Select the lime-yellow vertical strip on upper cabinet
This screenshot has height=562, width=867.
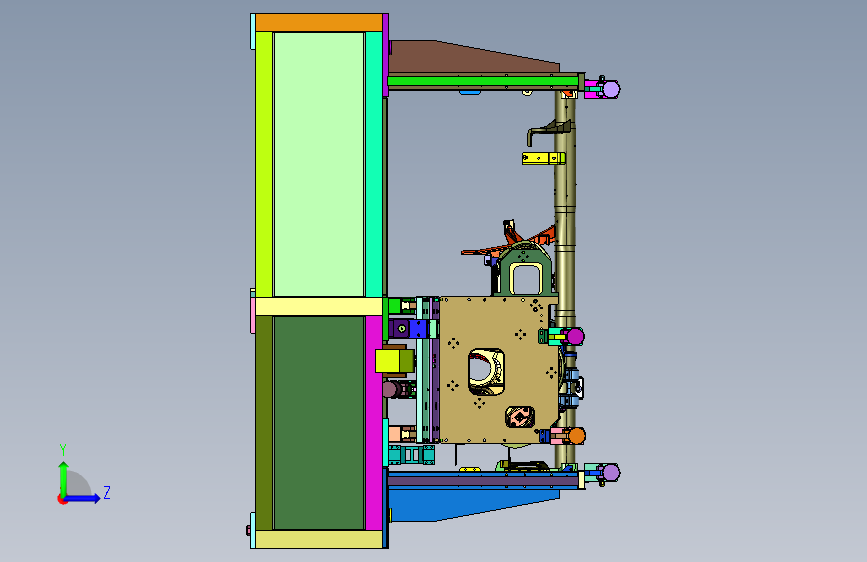pyautogui.click(x=264, y=164)
